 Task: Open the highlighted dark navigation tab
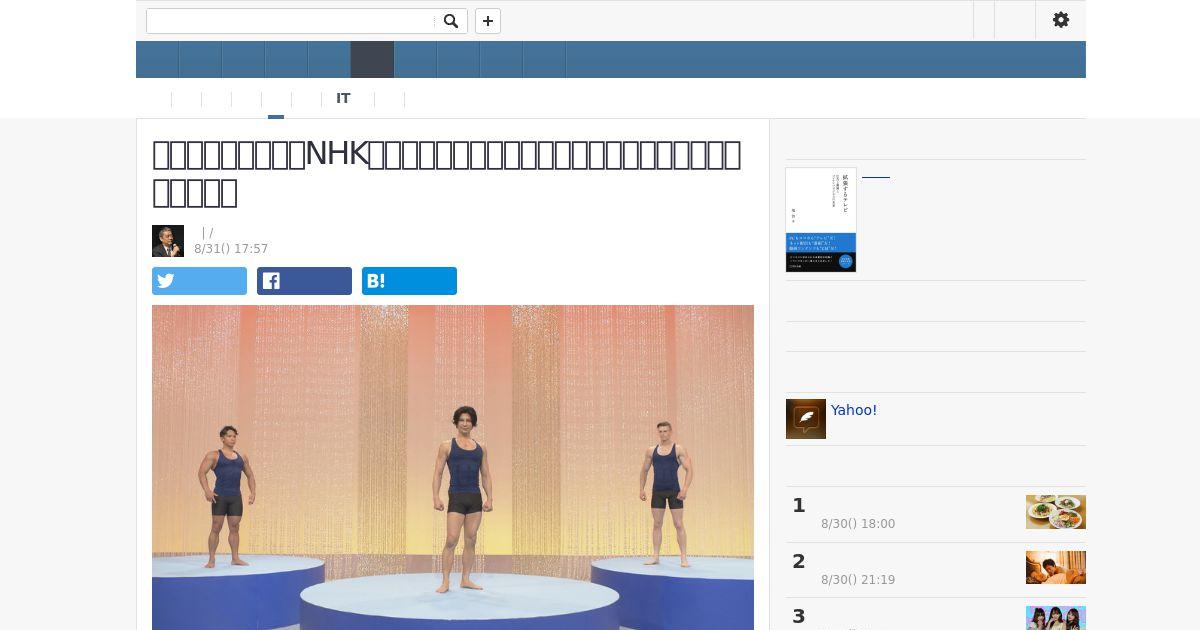click(372, 60)
